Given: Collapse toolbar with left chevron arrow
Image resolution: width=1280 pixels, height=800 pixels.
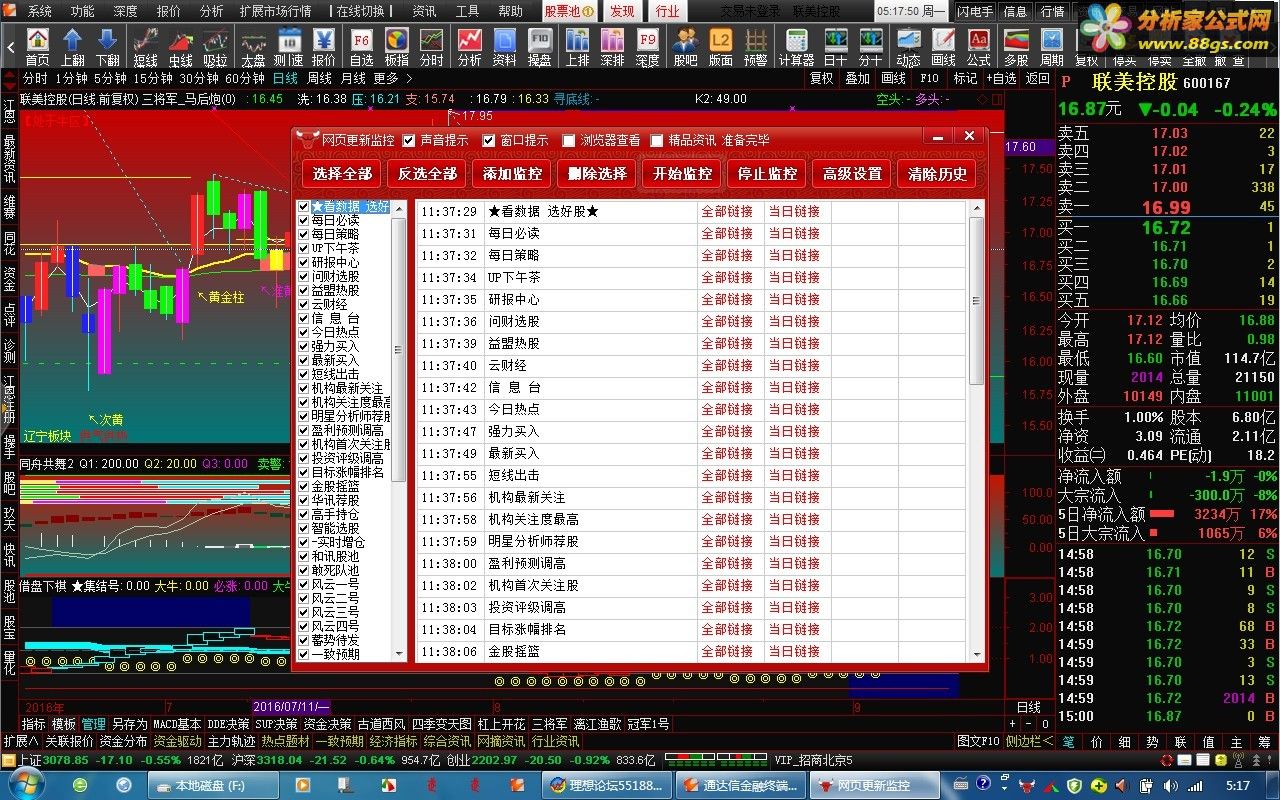Looking at the screenshot, I should [x=9, y=46].
